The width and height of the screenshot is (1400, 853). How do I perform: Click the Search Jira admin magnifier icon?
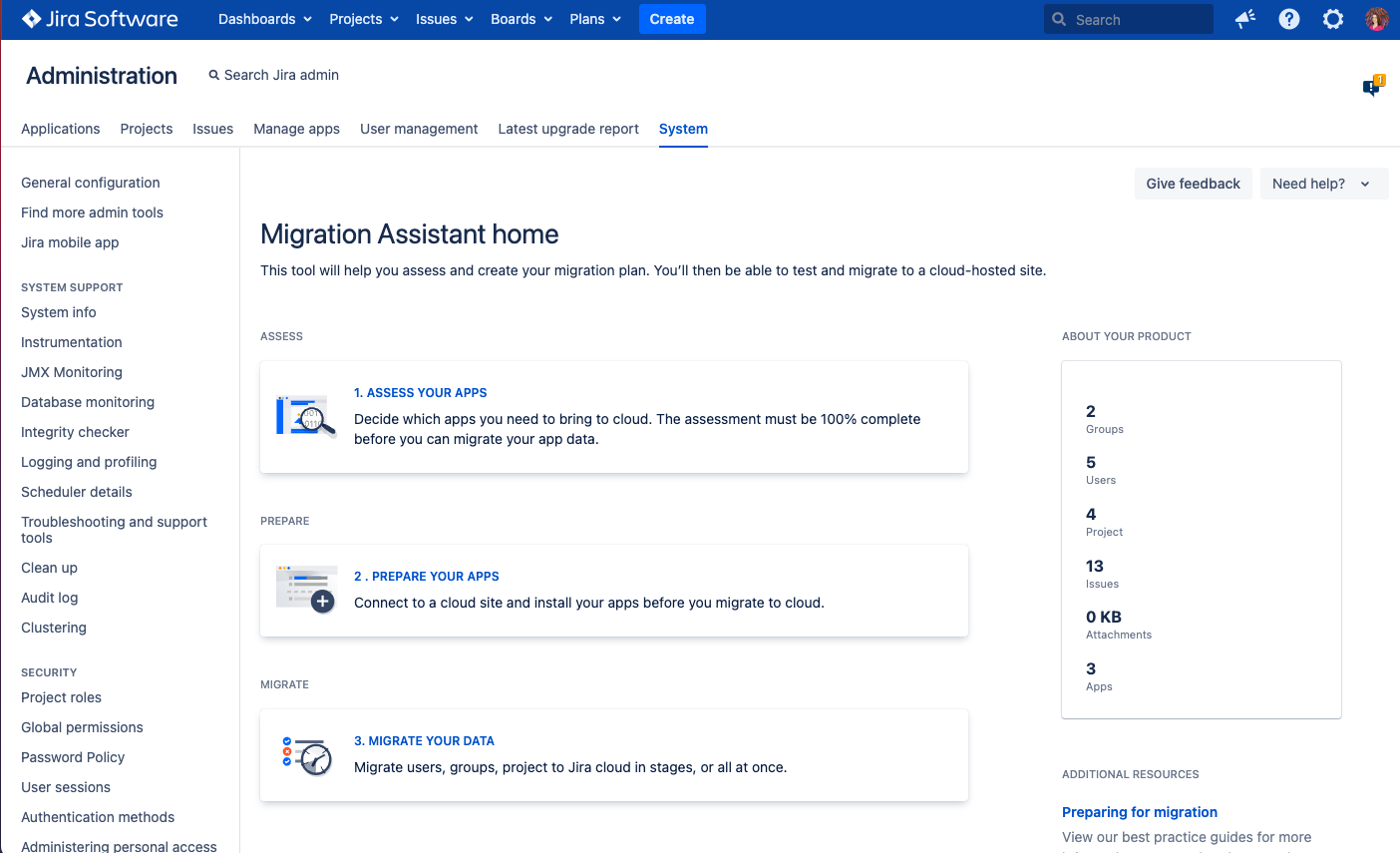[x=213, y=75]
